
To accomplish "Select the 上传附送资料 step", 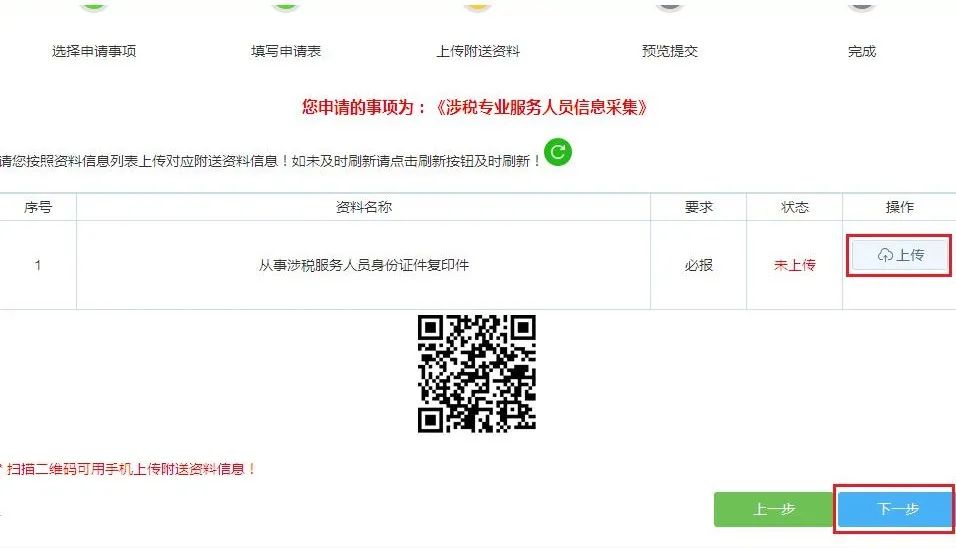I will pyautogui.click(x=478, y=51).
